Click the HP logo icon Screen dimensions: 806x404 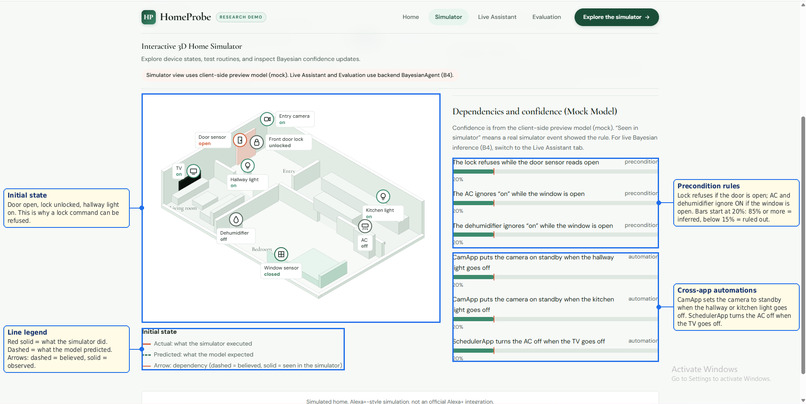(149, 17)
